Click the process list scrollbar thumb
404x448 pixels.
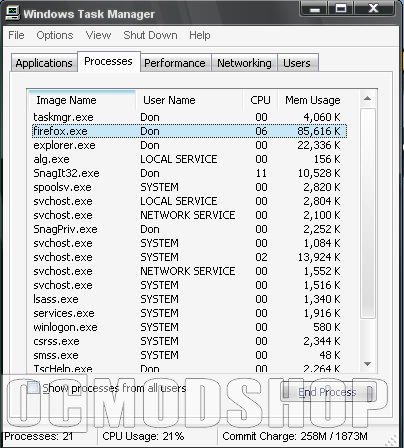(x=367, y=213)
